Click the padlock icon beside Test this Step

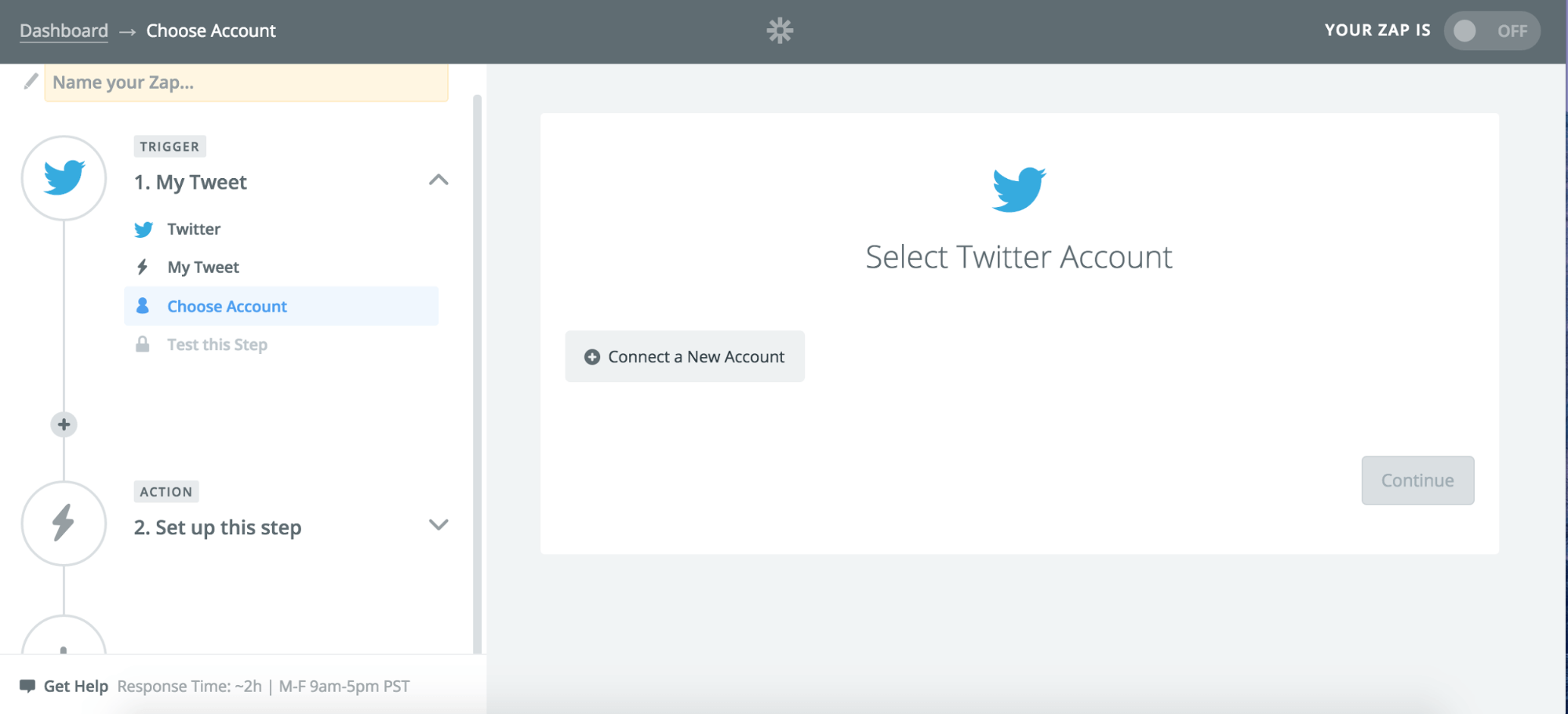coord(143,344)
